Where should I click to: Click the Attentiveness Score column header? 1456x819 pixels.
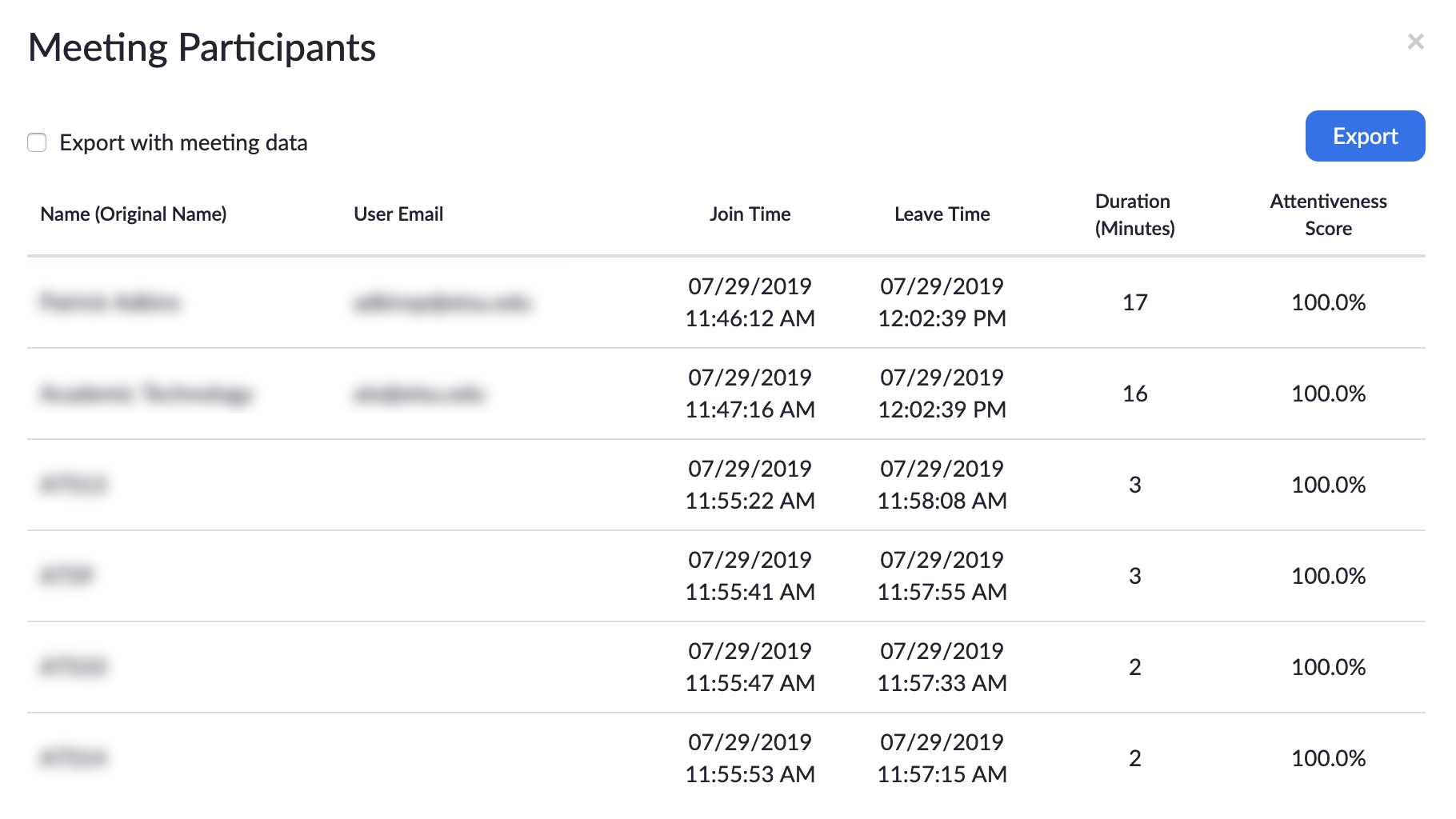point(1328,214)
